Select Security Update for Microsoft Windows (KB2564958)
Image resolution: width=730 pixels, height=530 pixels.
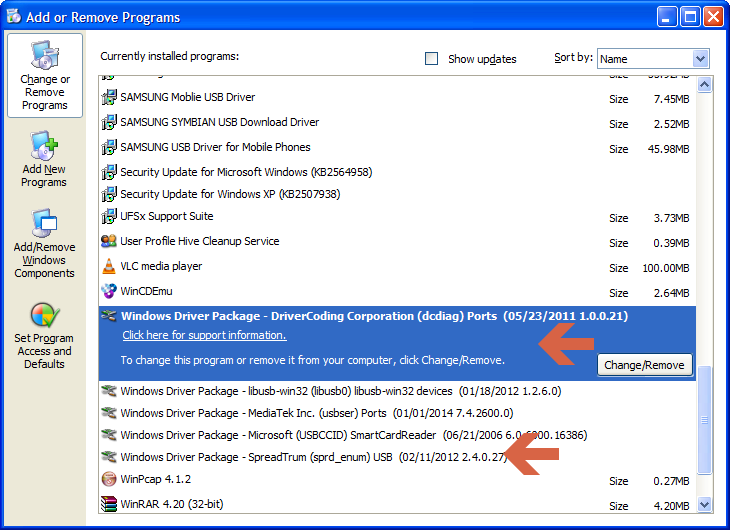tap(397, 172)
